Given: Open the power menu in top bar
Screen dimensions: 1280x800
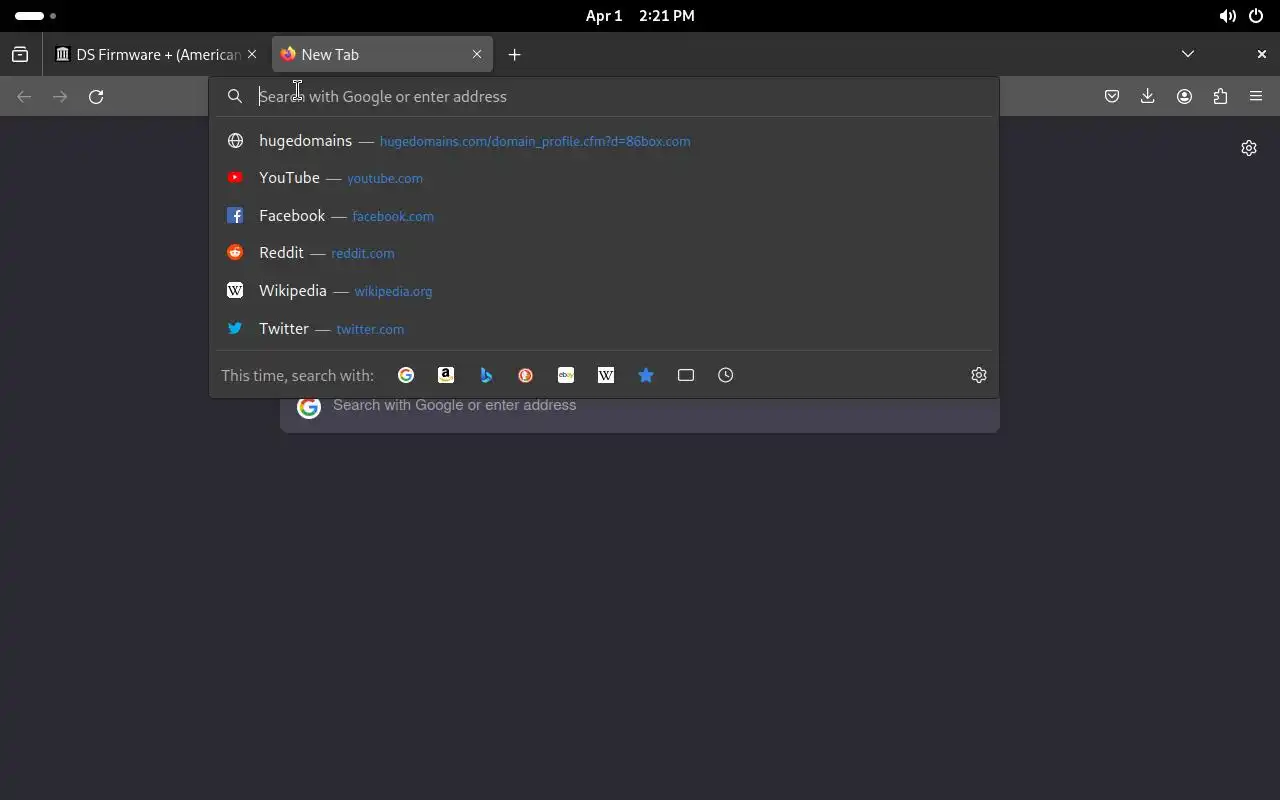Looking at the screenshot, I should (x=1256, y=16).
